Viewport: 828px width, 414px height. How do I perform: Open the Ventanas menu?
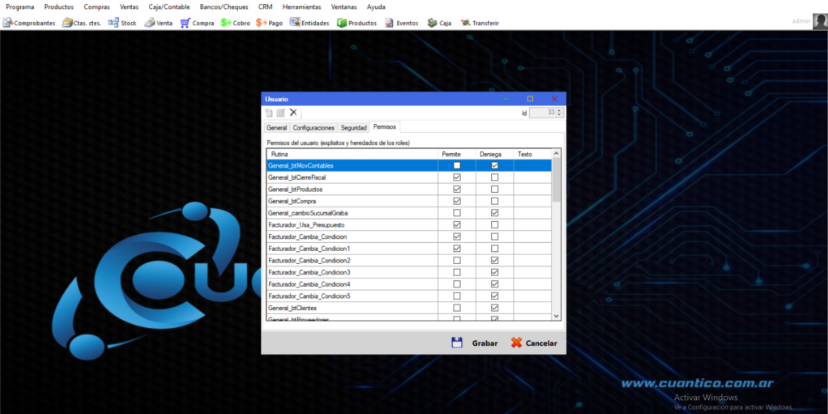pyautogui.click(x=344, y=7)
